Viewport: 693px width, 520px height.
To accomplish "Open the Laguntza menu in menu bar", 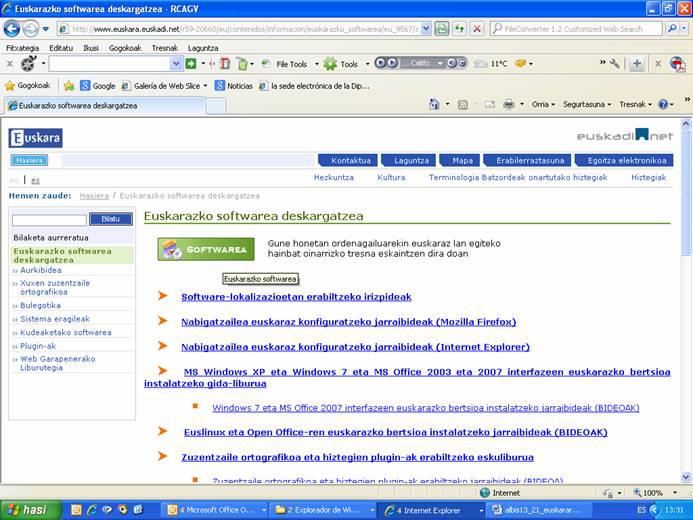I will point(202,47).
